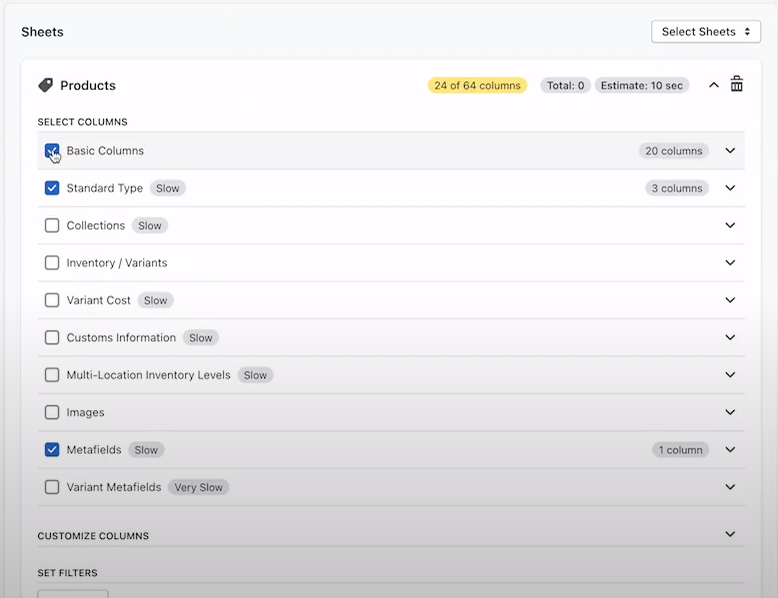Click Slow tag beside Standard Type
The width and height of the screenshot is (778, 598).
[x=168, y=188]
